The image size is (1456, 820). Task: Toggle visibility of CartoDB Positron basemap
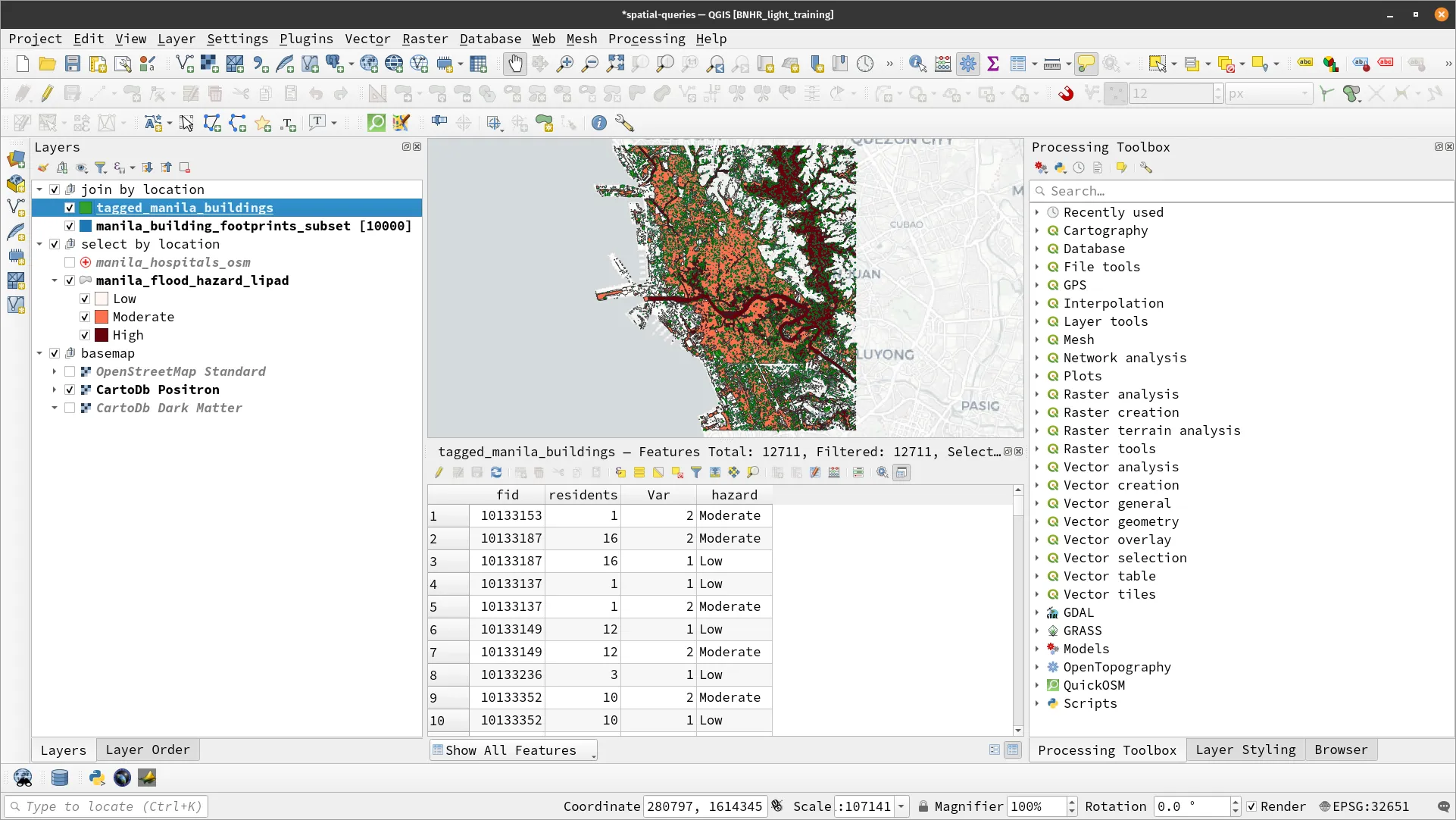click(70, 389)
